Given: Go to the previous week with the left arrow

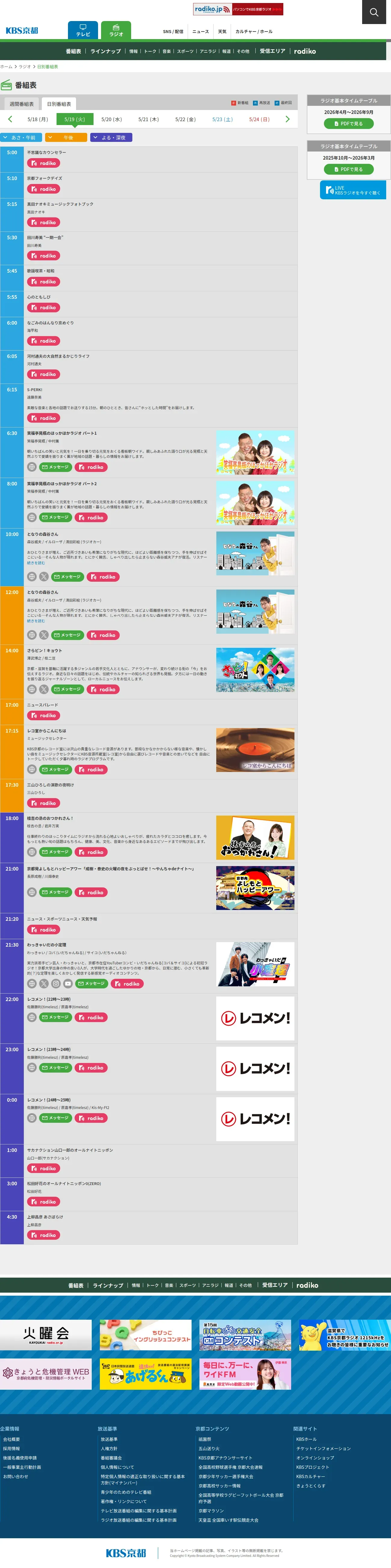Looking at the screenshot, I should coord(10,119).
